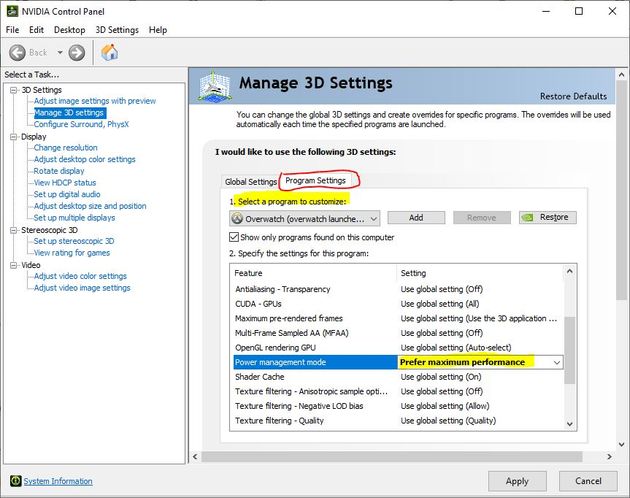This screenshot has width=630, height=498.
Task: Toggle 'Show only programs found on this computer'
Action: click(234, 237)
